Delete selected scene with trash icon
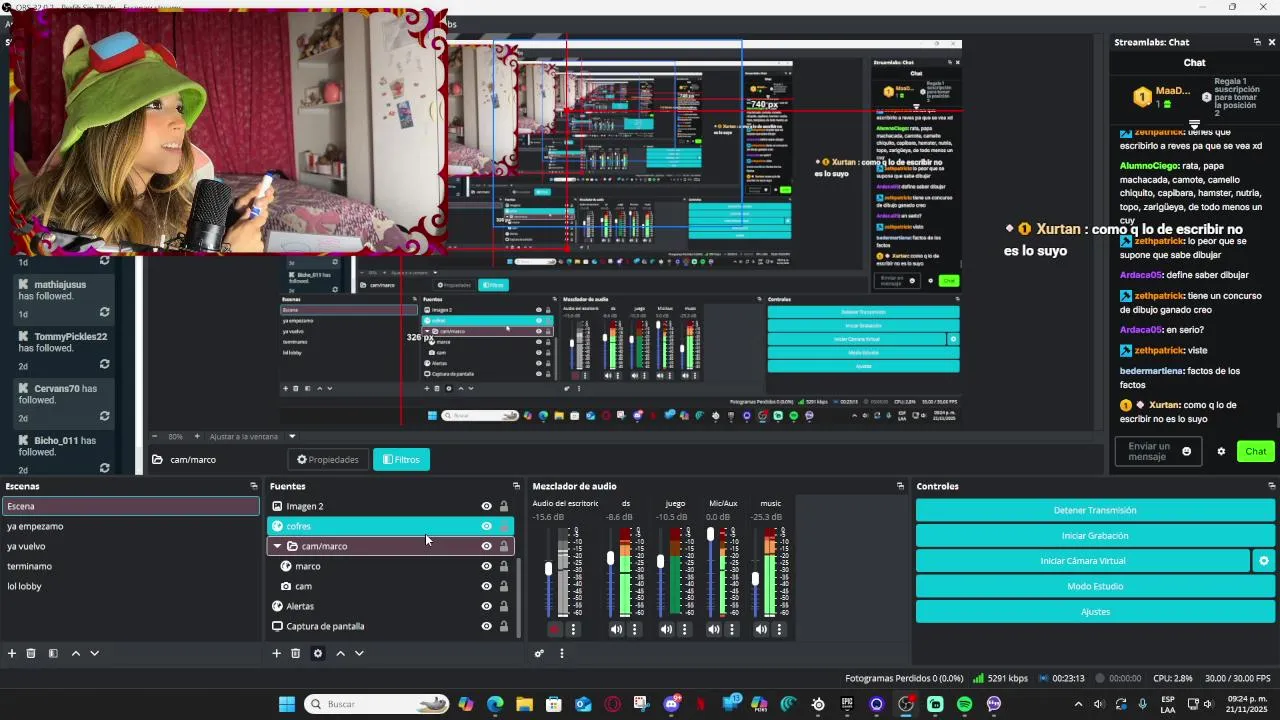 (x=31, y=653)
